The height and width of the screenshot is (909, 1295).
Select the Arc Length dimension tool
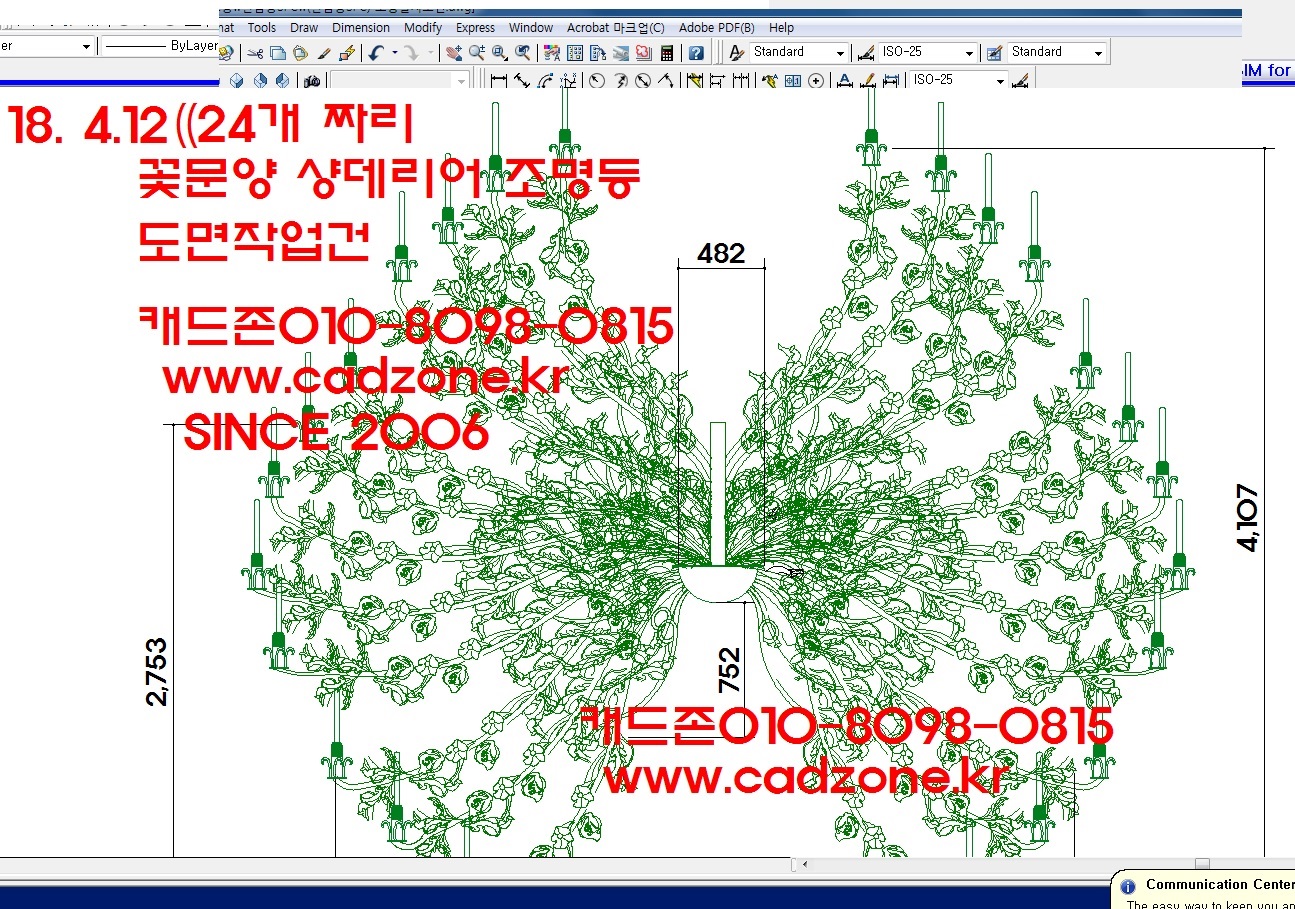pos(545,81)
